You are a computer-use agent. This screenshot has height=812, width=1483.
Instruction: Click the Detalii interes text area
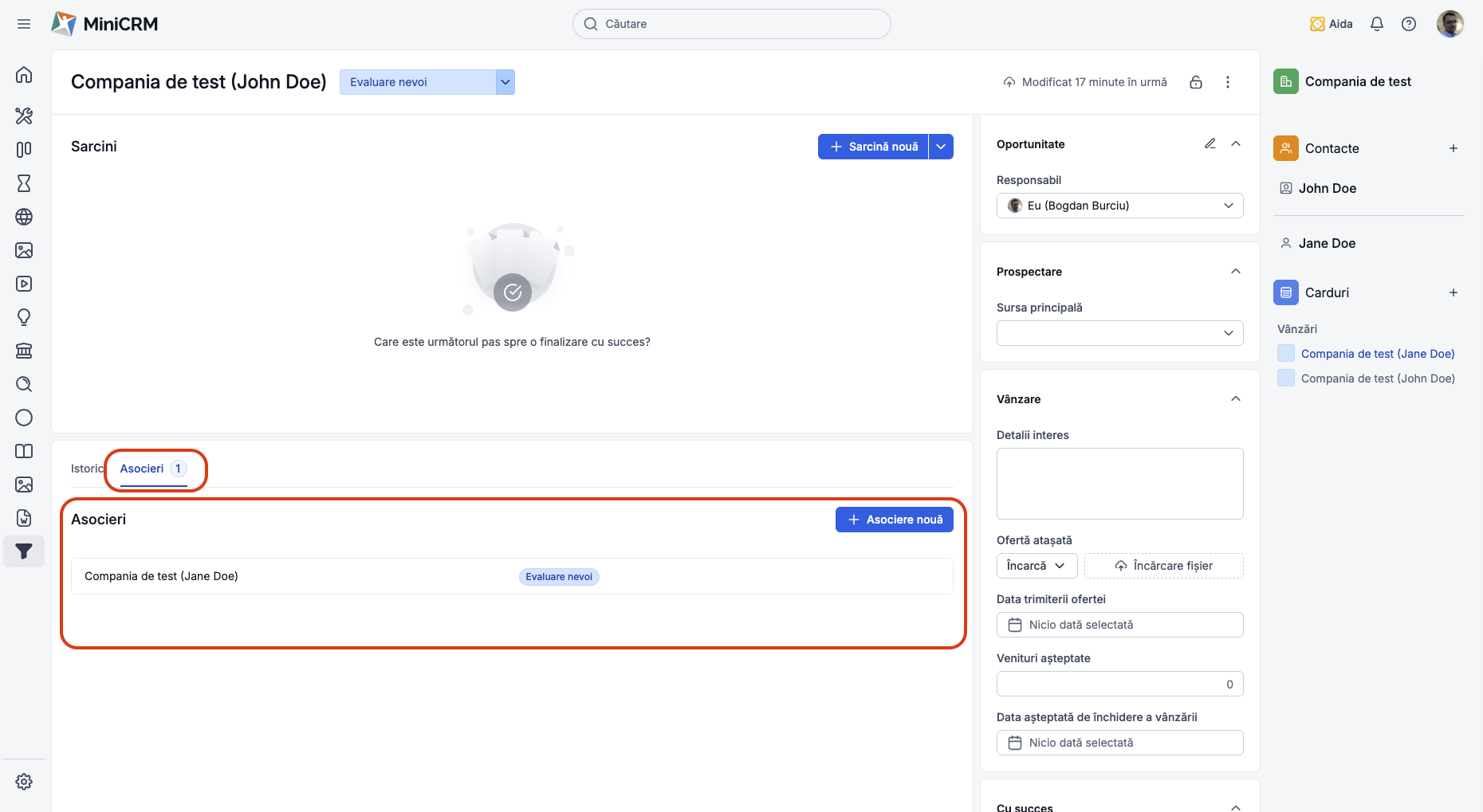click(1119, 484)
